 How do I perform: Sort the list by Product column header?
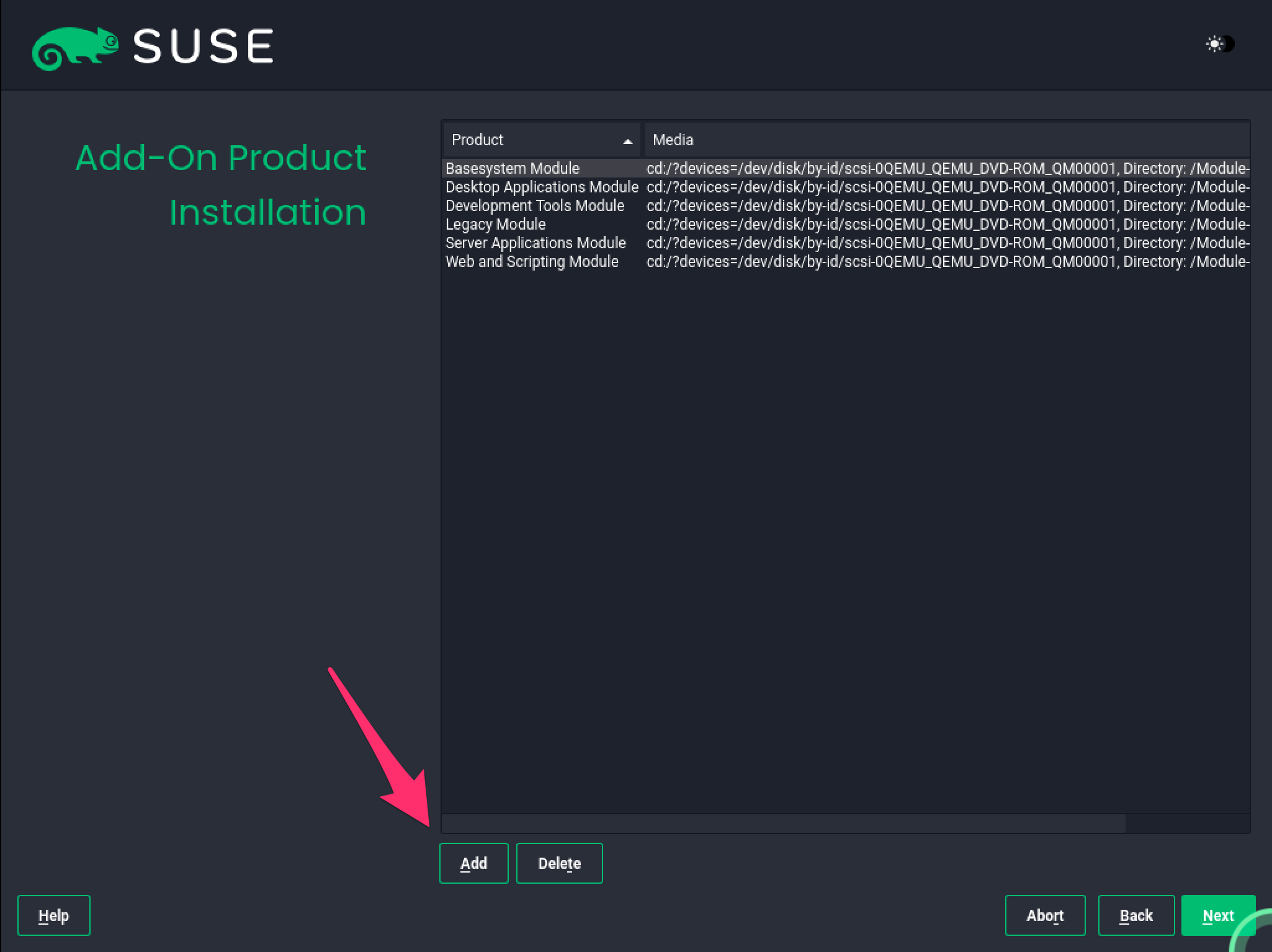point(542,140)
